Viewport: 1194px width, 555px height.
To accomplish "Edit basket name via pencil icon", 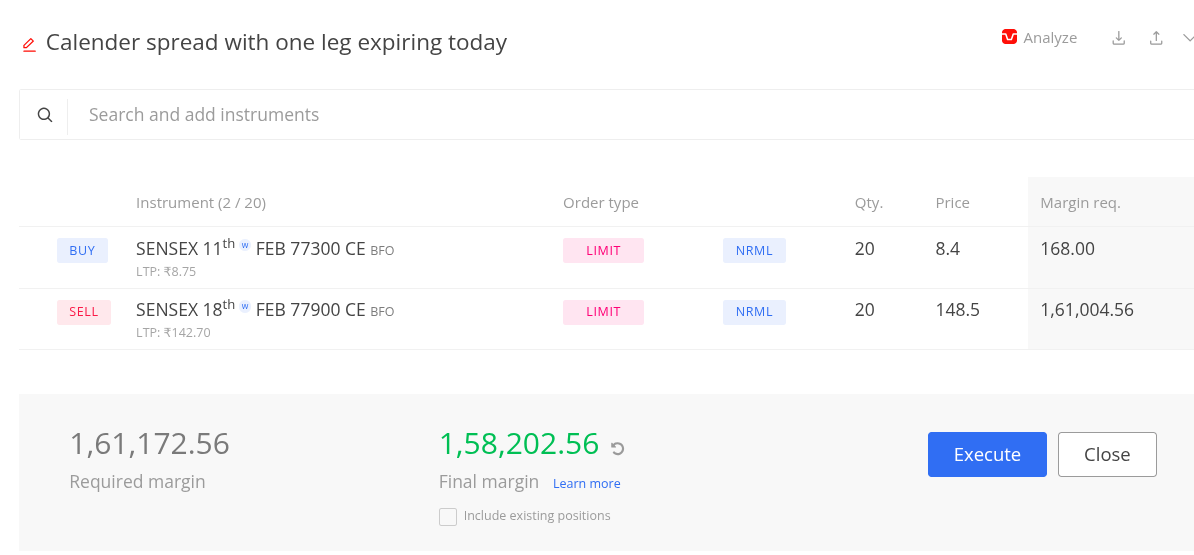I will (x=29, y=44).
